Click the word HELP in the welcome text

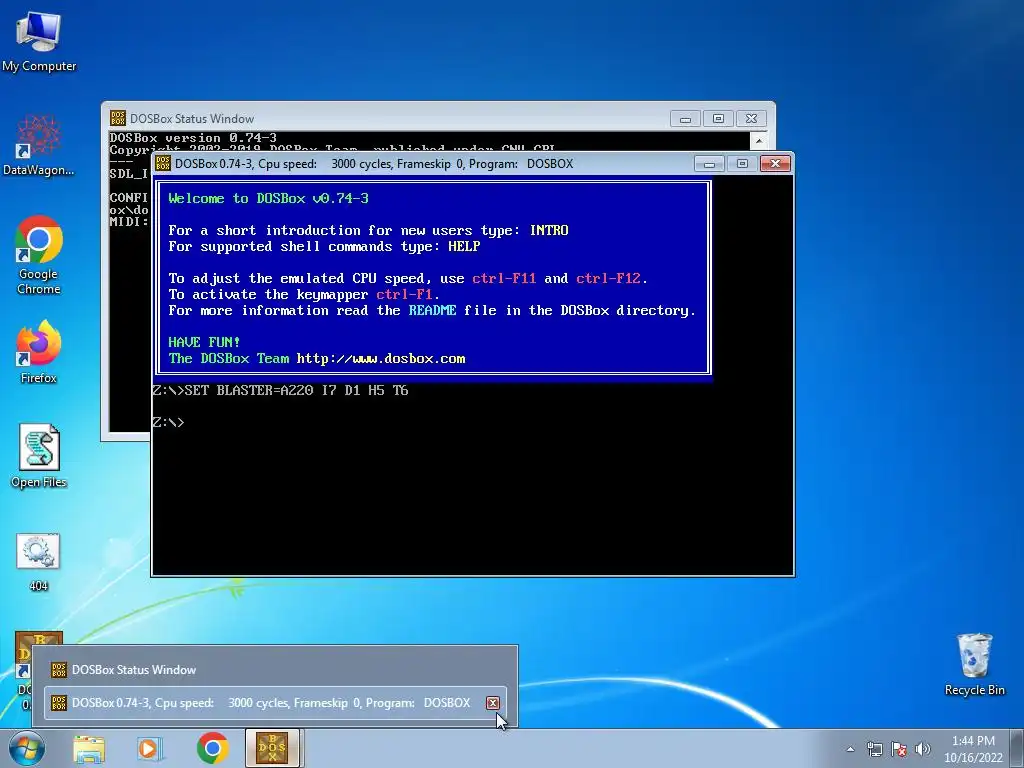point(464,246)
